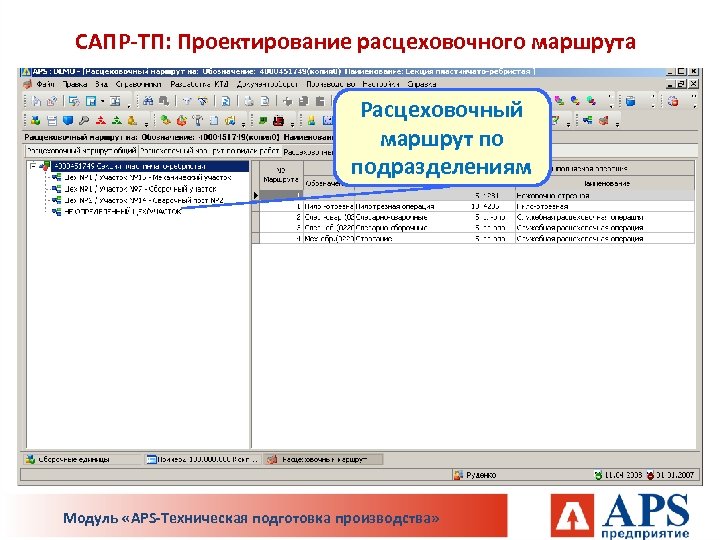Viewport: 720px width, 540px height.
Task: Click the red factory icon in second toolbar
Action: pyautogui.click(x=603, y=120)
